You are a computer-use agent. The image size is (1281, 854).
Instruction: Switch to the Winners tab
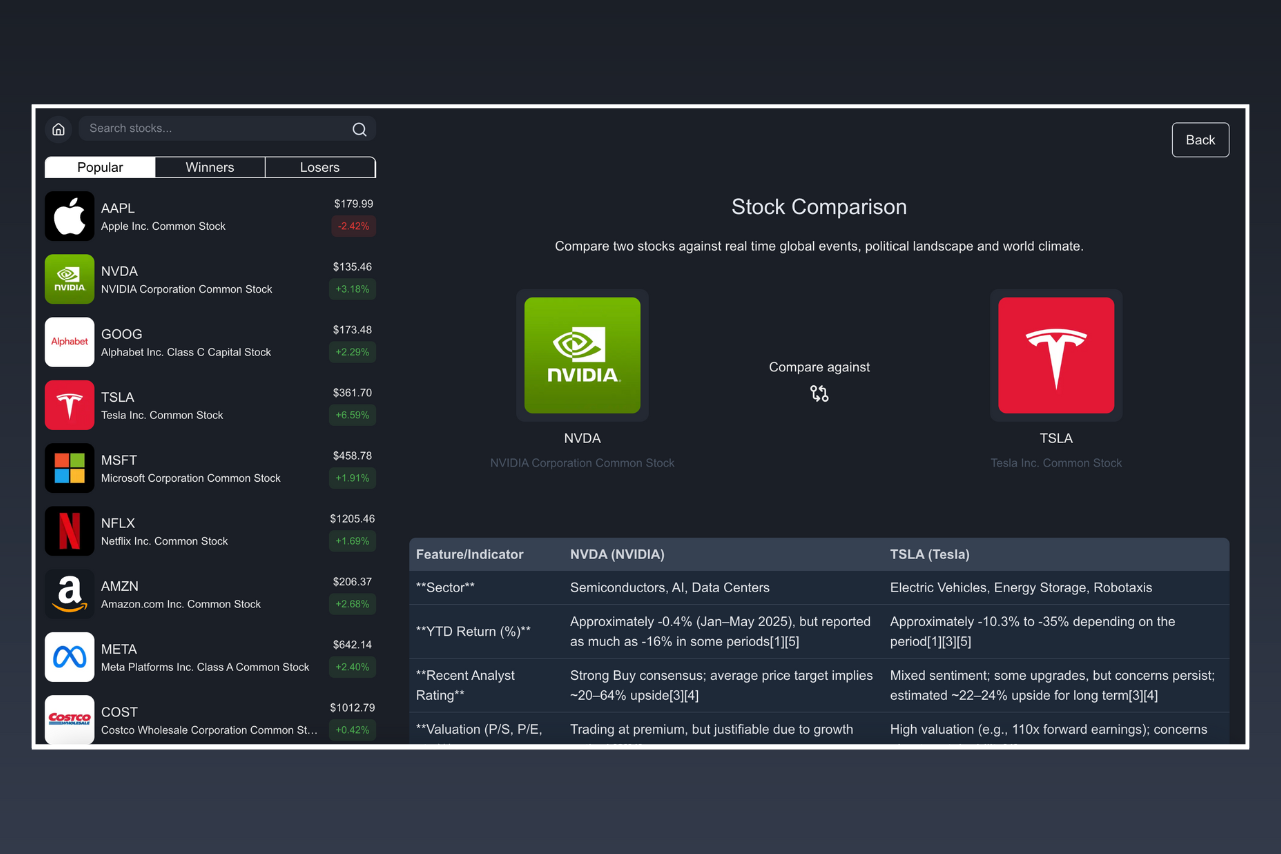click(x=210, y=167)
